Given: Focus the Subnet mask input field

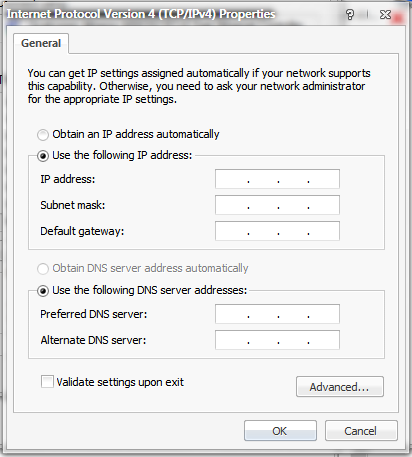Looking at the screenshot, I should point(277,205).
